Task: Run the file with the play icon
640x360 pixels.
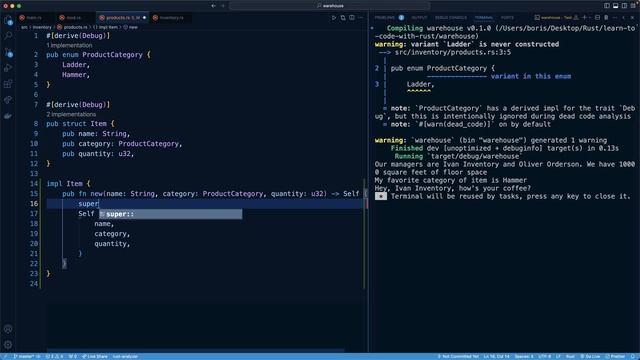Action: coord(334,18)
